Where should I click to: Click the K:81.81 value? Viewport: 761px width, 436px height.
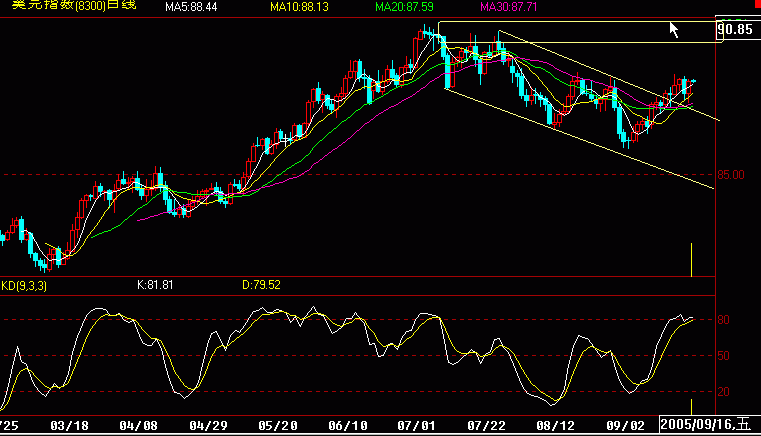point(155,285)
